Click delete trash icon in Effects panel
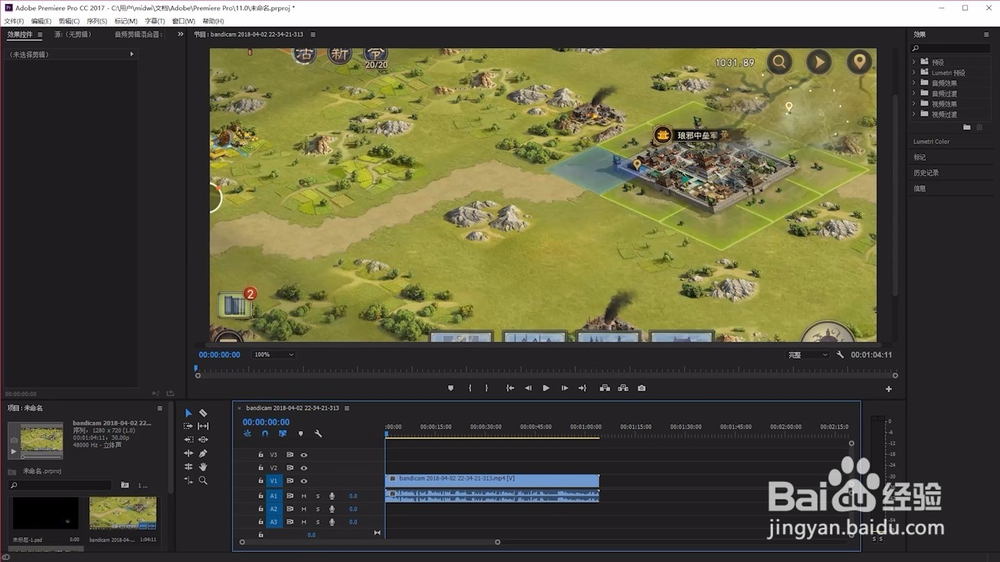 coord(980,128)
